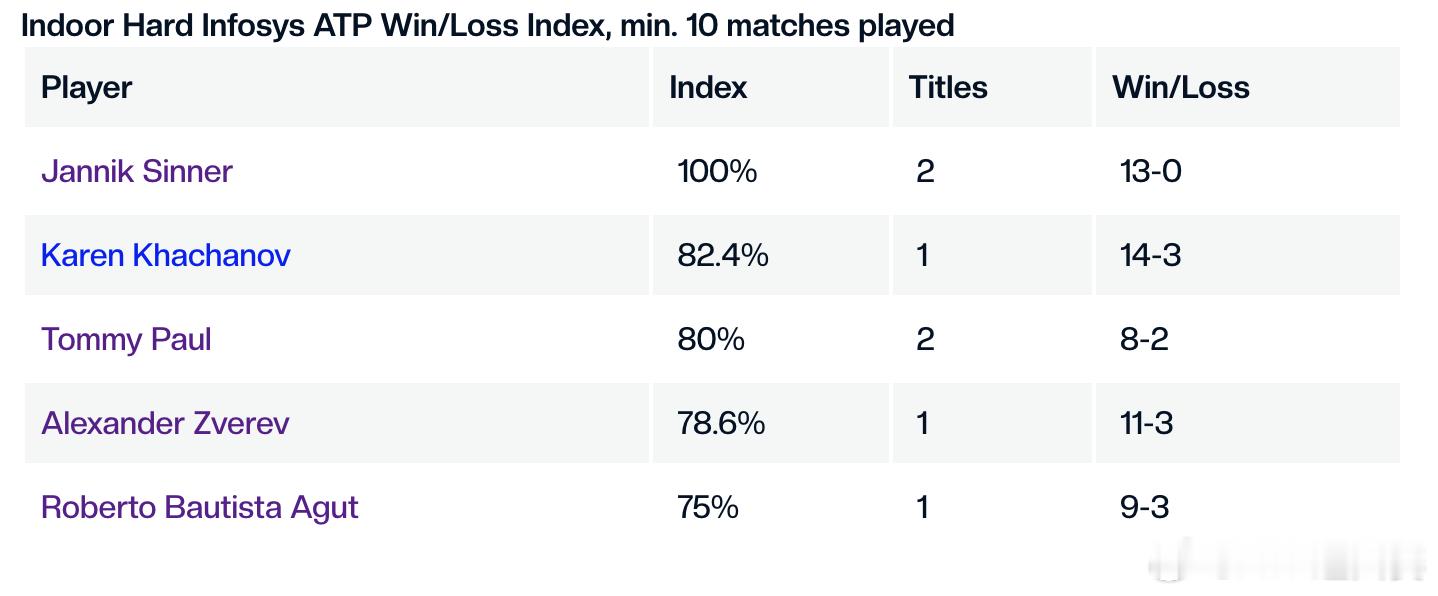1438x596 pixels.
Task: Select the 9-3 win/loss record
Action: tap(1145, 507)
